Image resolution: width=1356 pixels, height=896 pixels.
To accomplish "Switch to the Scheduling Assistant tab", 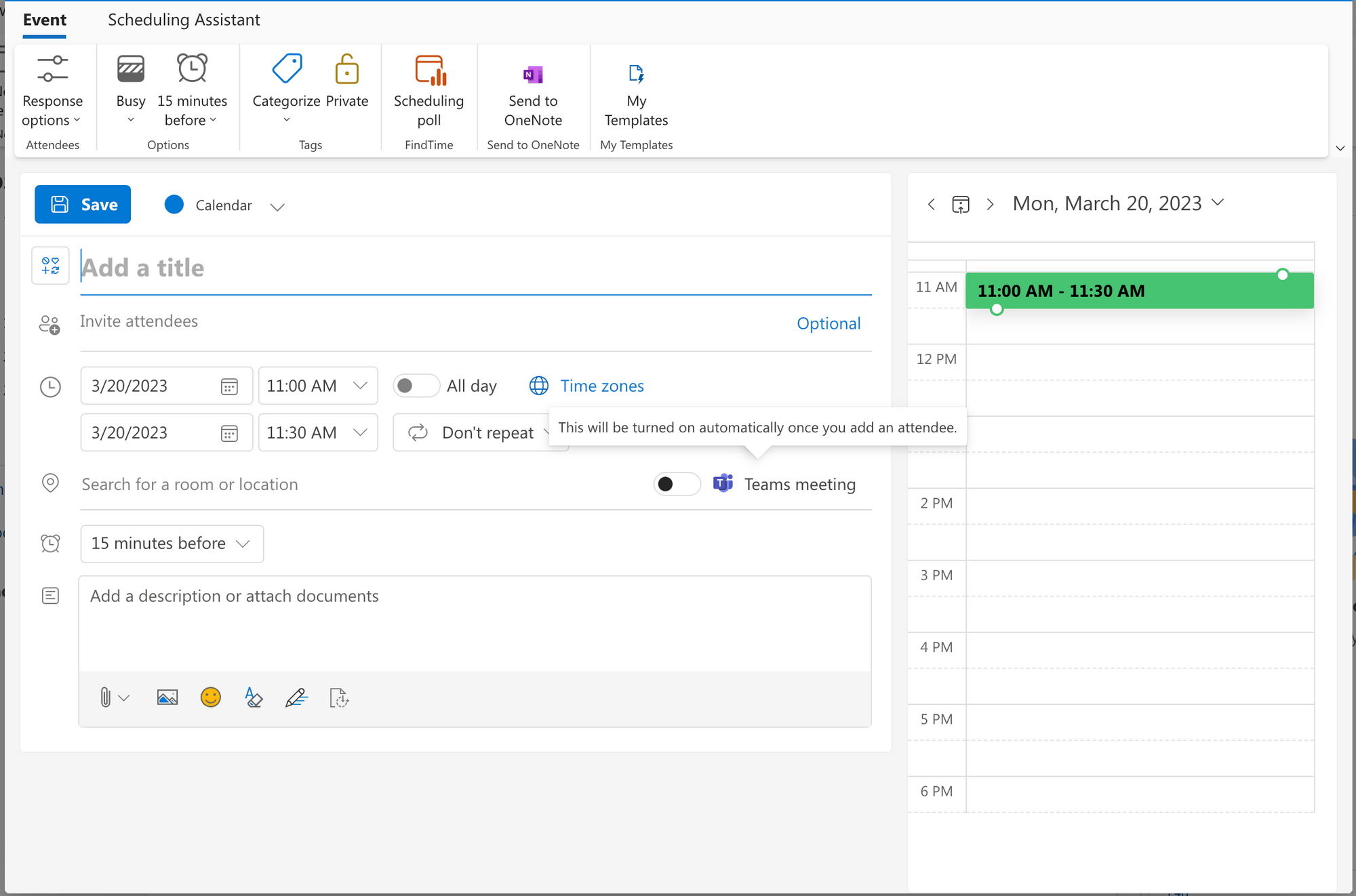I will click(183, 20).
